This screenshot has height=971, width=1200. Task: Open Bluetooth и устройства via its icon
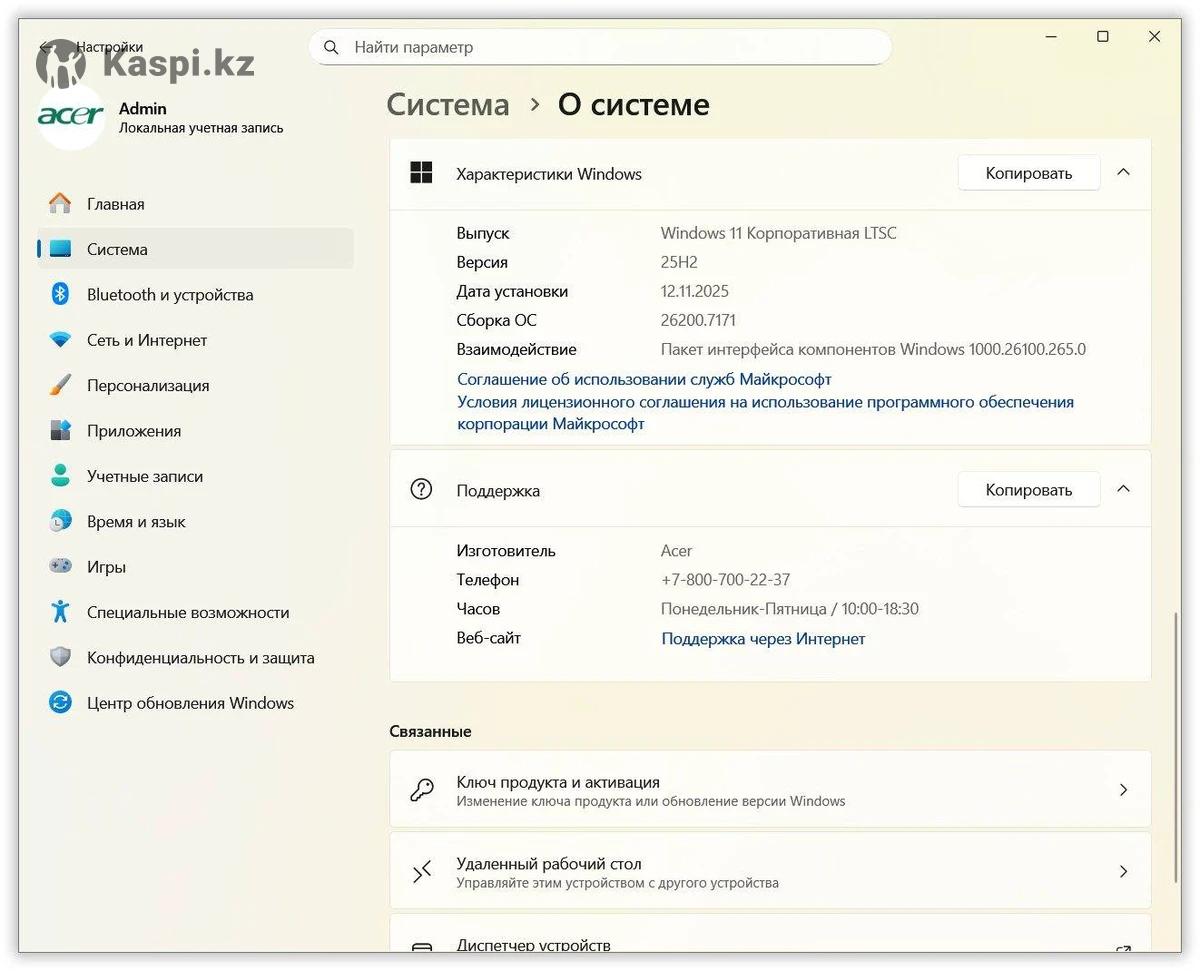(60, 294)
